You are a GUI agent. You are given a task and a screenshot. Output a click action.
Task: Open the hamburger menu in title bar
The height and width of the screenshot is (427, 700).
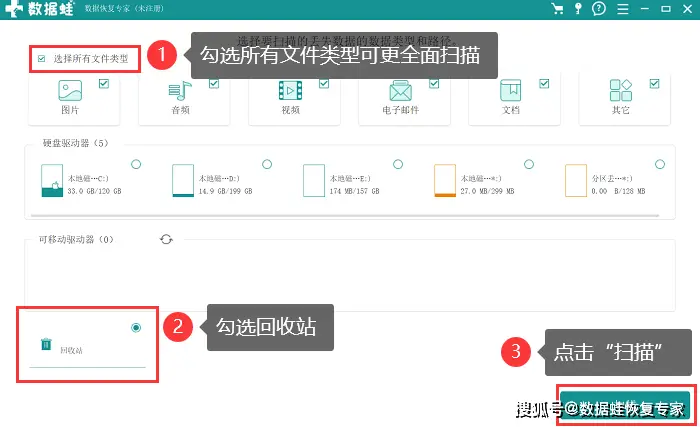(x=623, y=9)
